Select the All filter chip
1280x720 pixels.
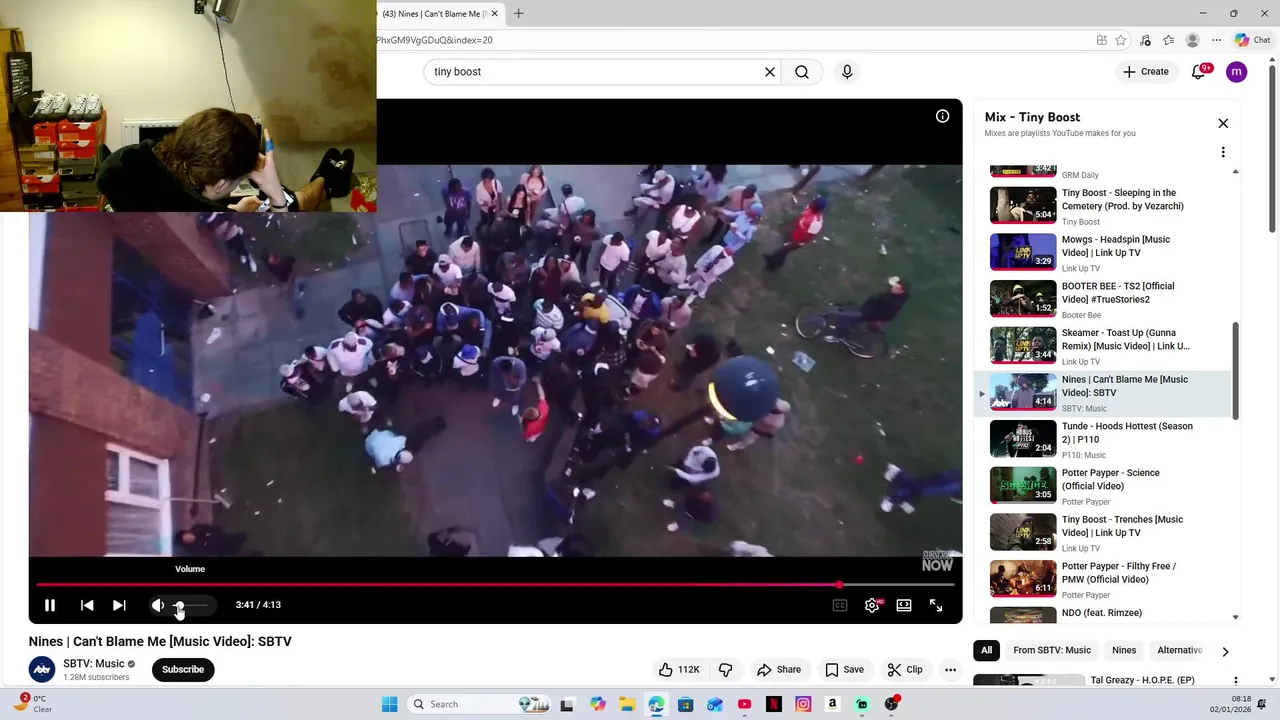986,650
